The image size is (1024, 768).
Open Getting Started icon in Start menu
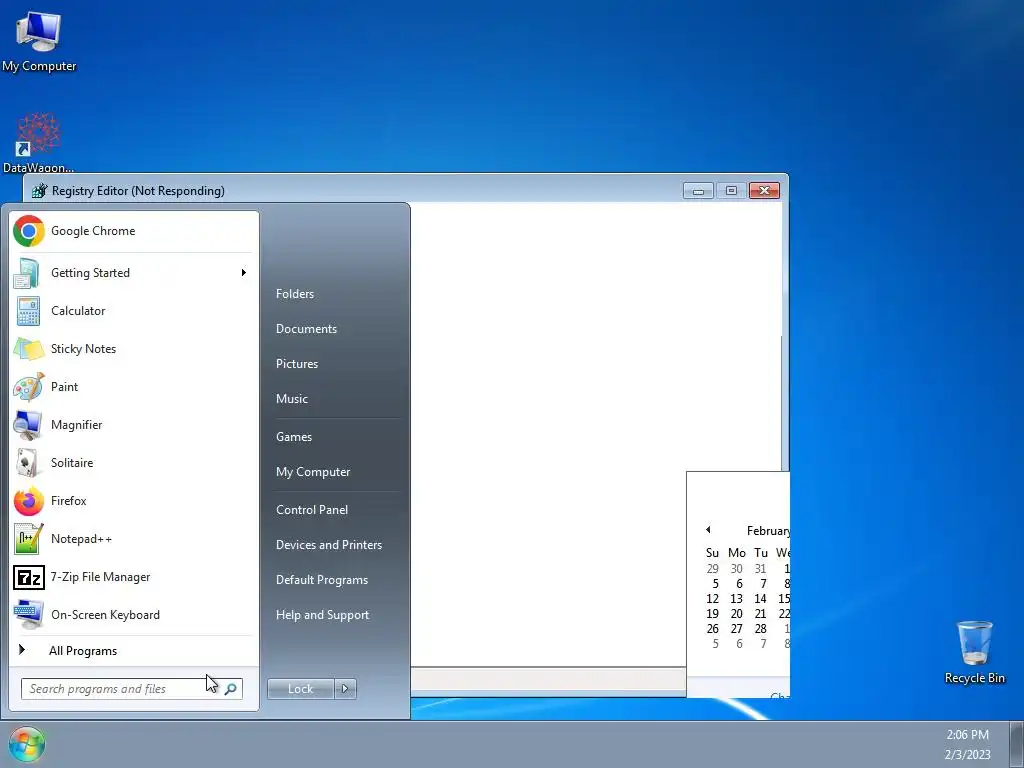coord(27,273)
